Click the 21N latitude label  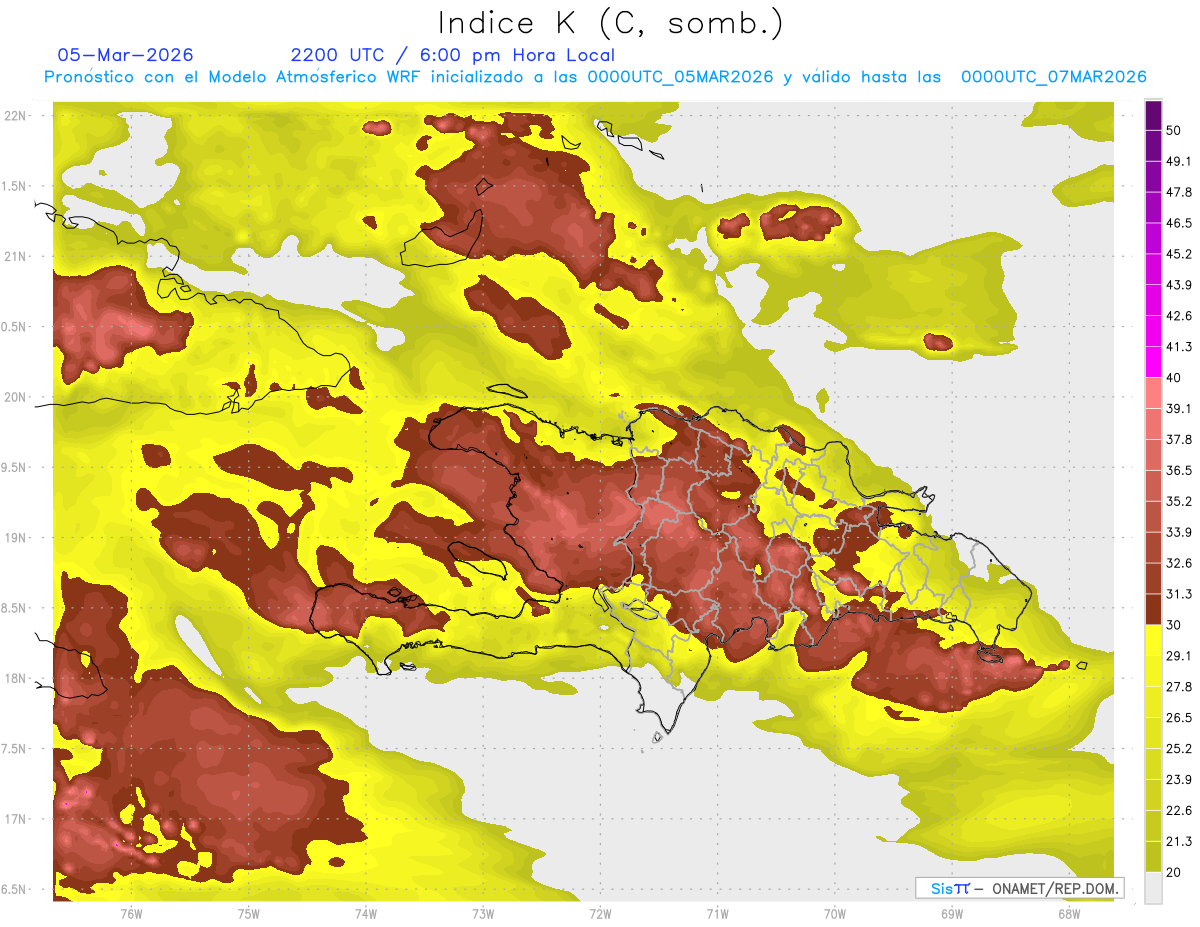[x=15, y=256]
